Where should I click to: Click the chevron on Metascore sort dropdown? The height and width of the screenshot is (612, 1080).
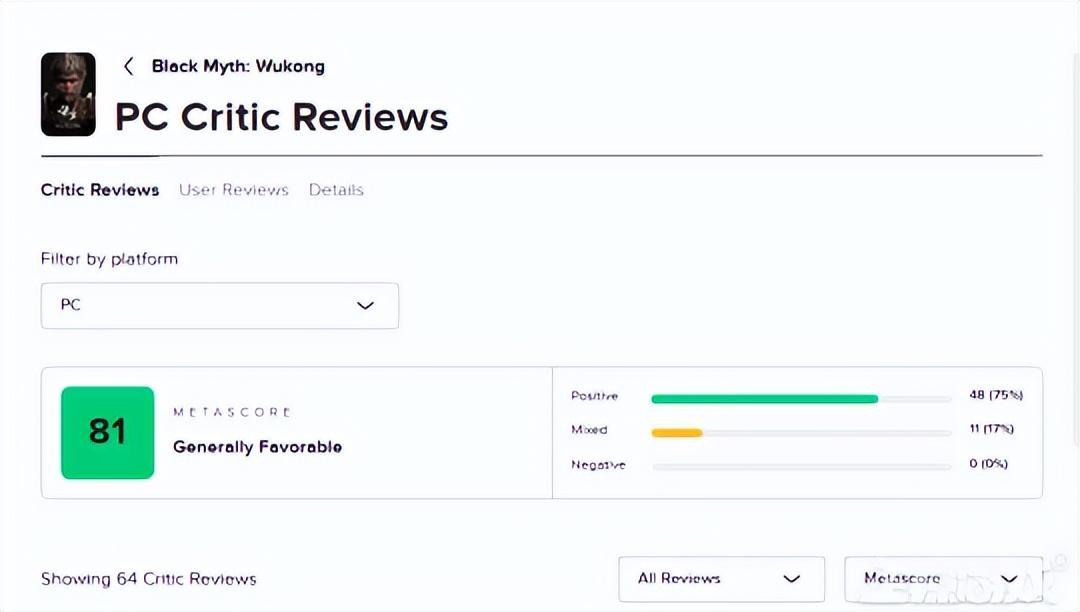tap(1009, 579)
